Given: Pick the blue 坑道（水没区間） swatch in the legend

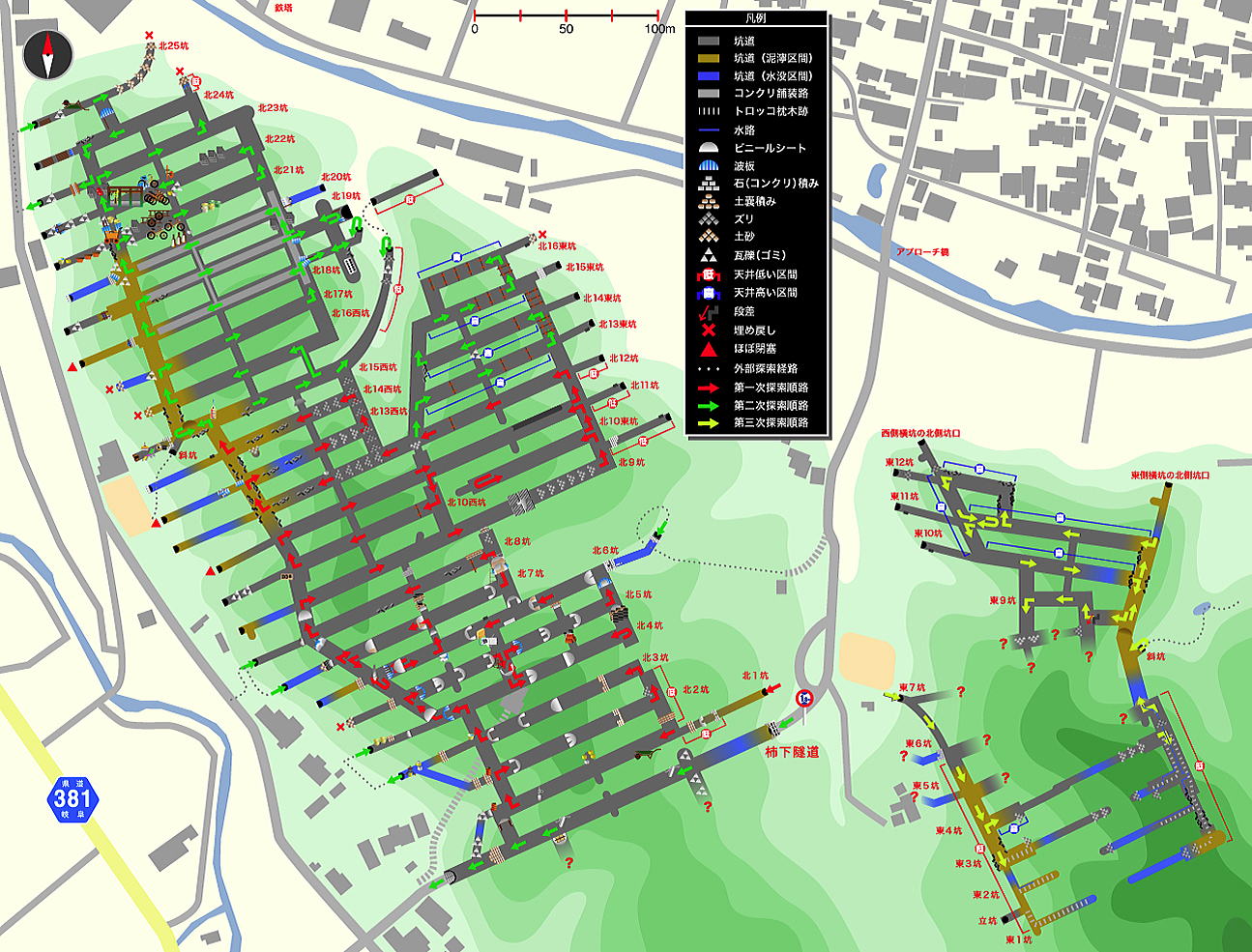Looking at the screenshot, I should pyautogui.click(x=710, y=75).
